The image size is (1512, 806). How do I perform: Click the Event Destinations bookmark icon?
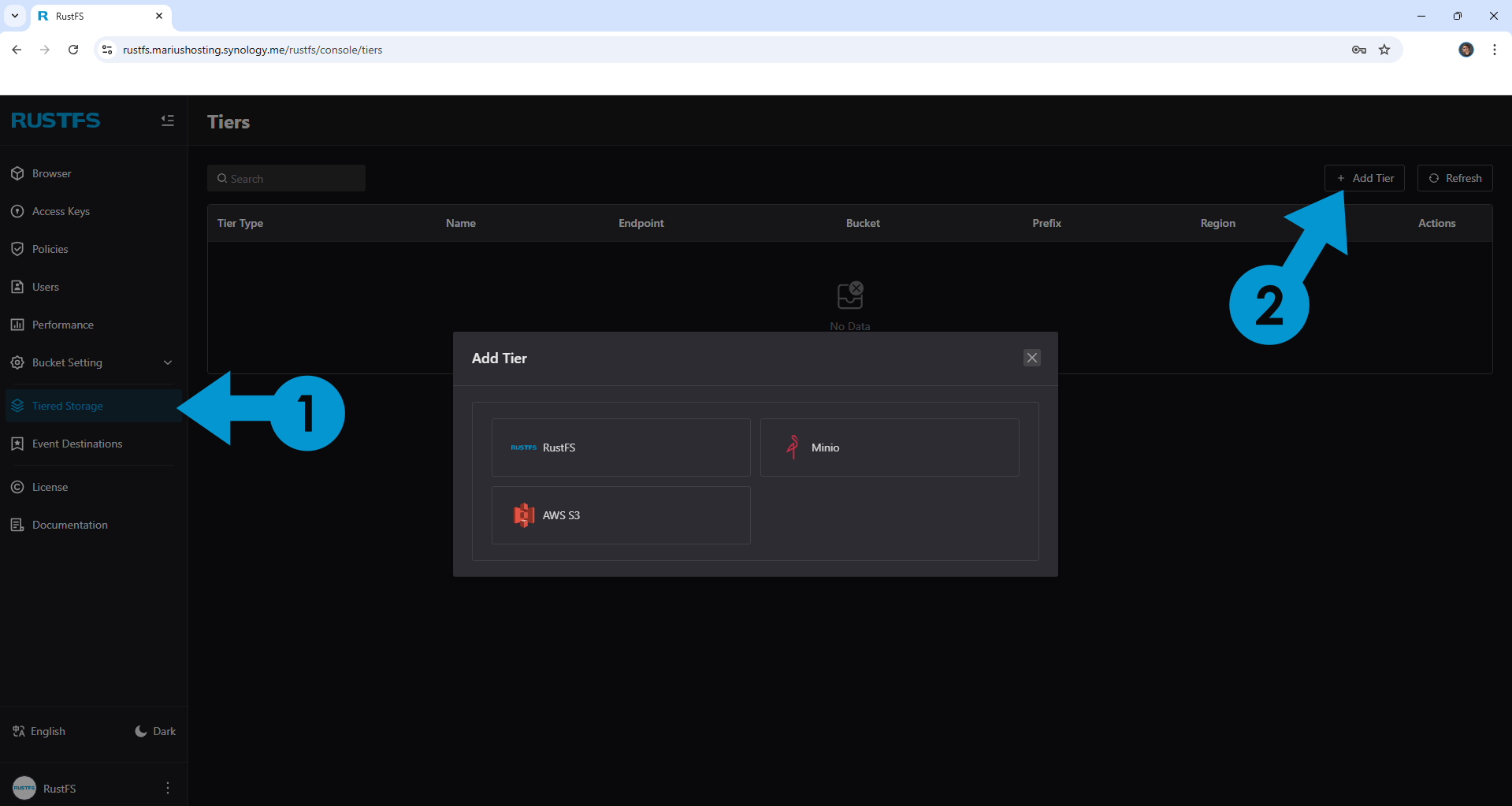pos(17,444)
